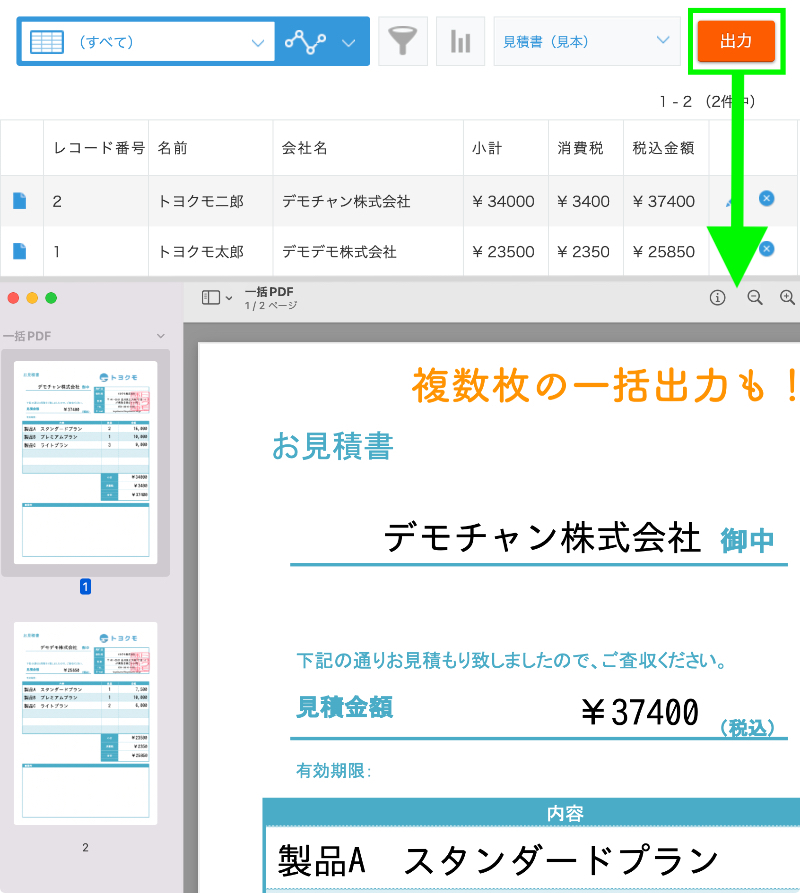Click the ¥ 34000 subtotal cell
The width and height of the screenshot is (800, 893).
[506, 201]
